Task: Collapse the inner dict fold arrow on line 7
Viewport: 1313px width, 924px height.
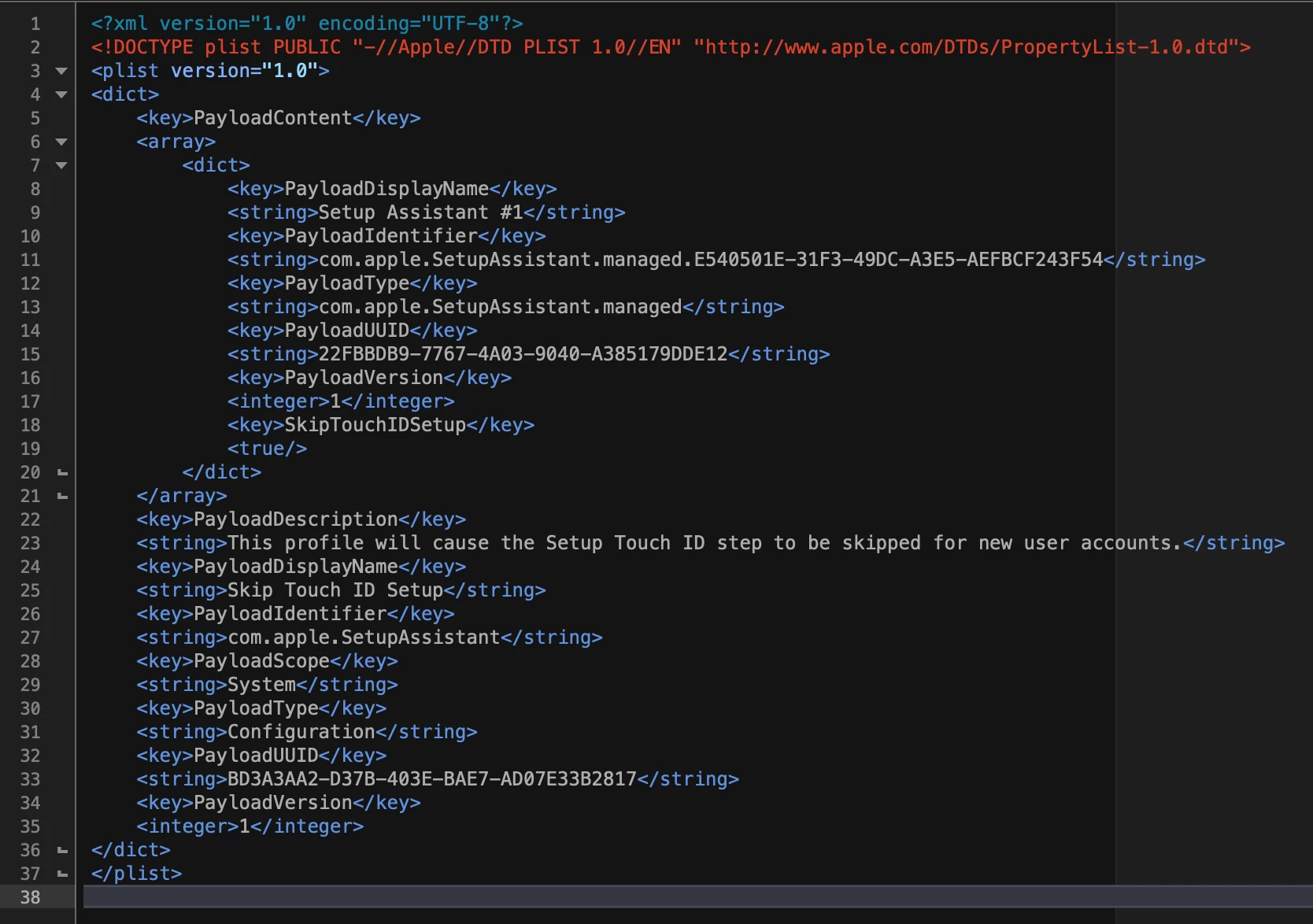Action: click(x=61, y=165)
